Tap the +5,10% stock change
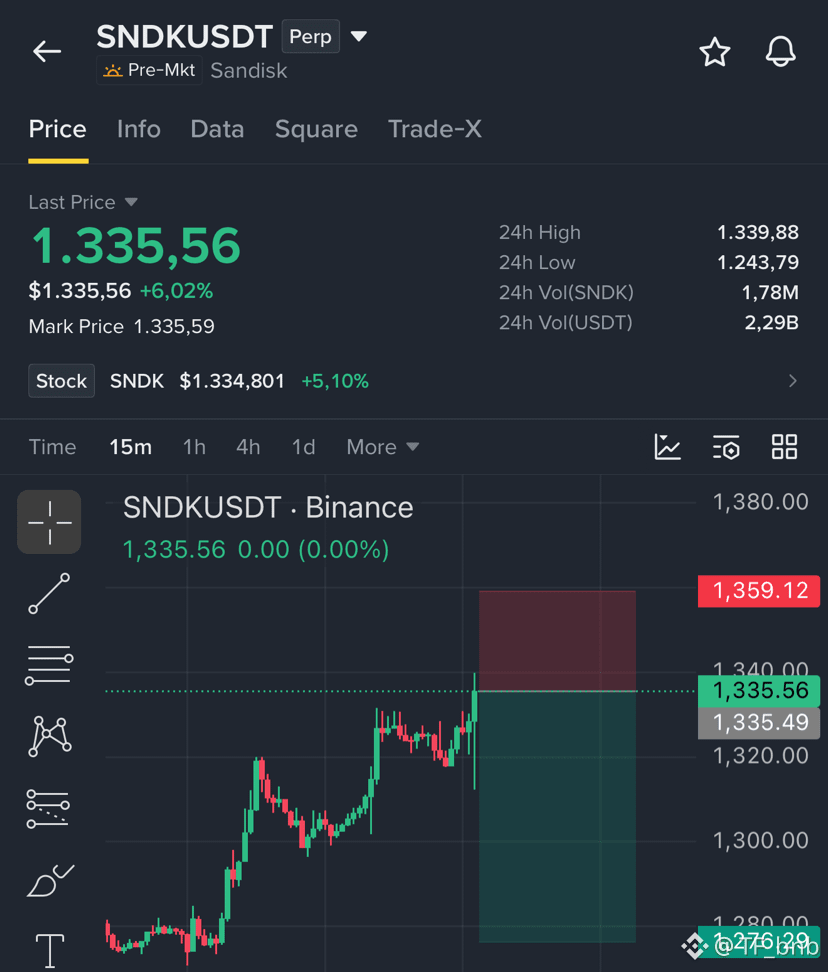Screen dimensions: 828x972 point(335,381)
